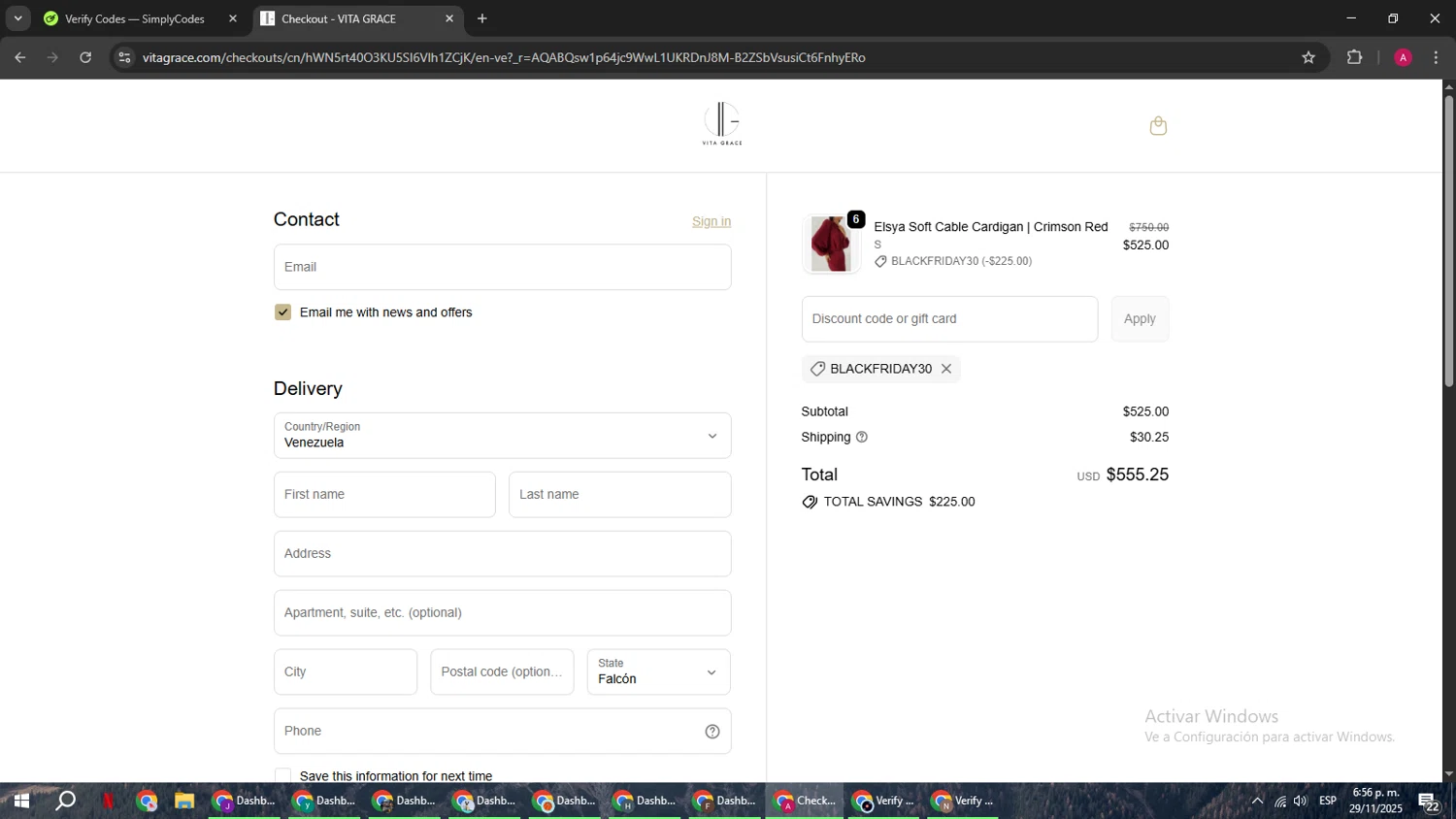Check Save this information for next time
1456x819 pixels.
[282, 776]
